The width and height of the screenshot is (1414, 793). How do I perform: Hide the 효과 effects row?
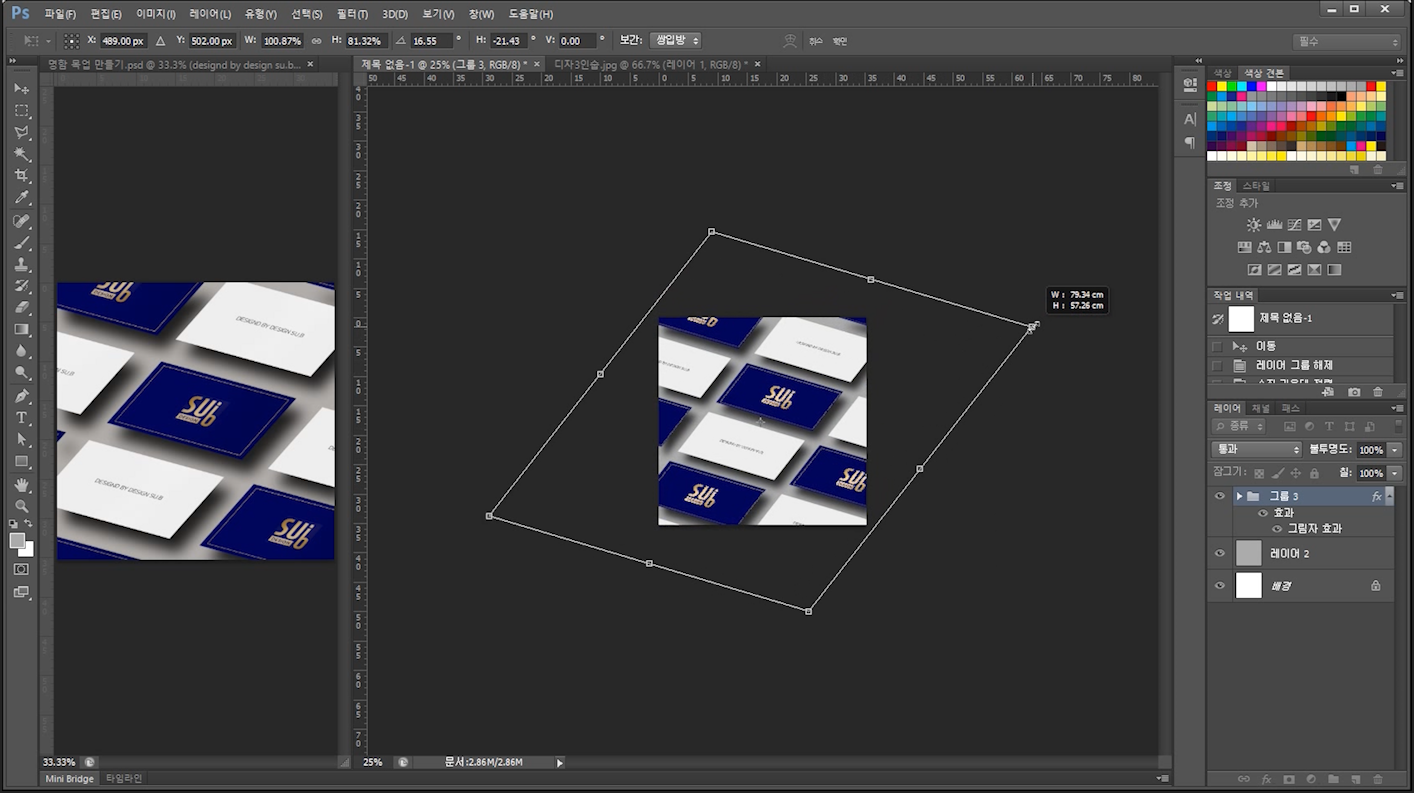pos(1263,513)
